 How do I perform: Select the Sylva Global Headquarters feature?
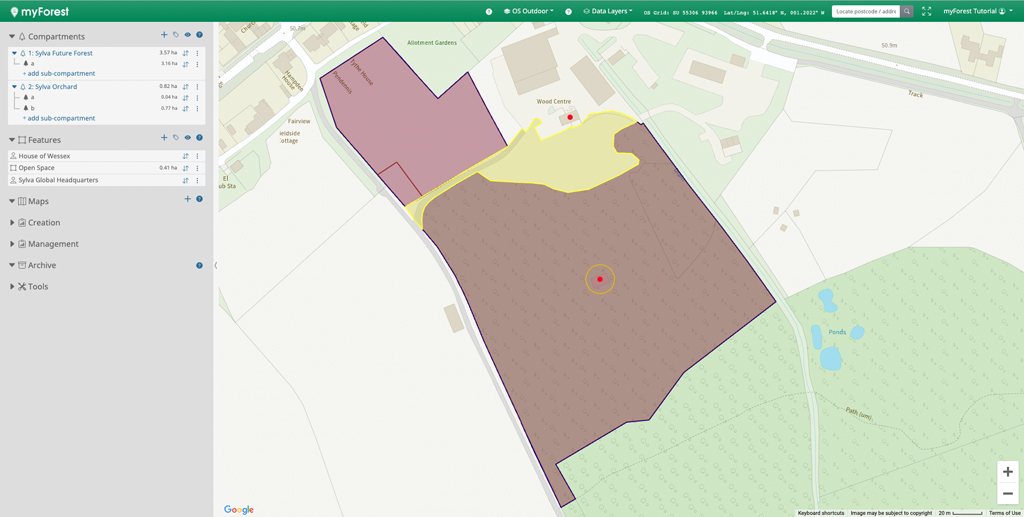[58, 180]
